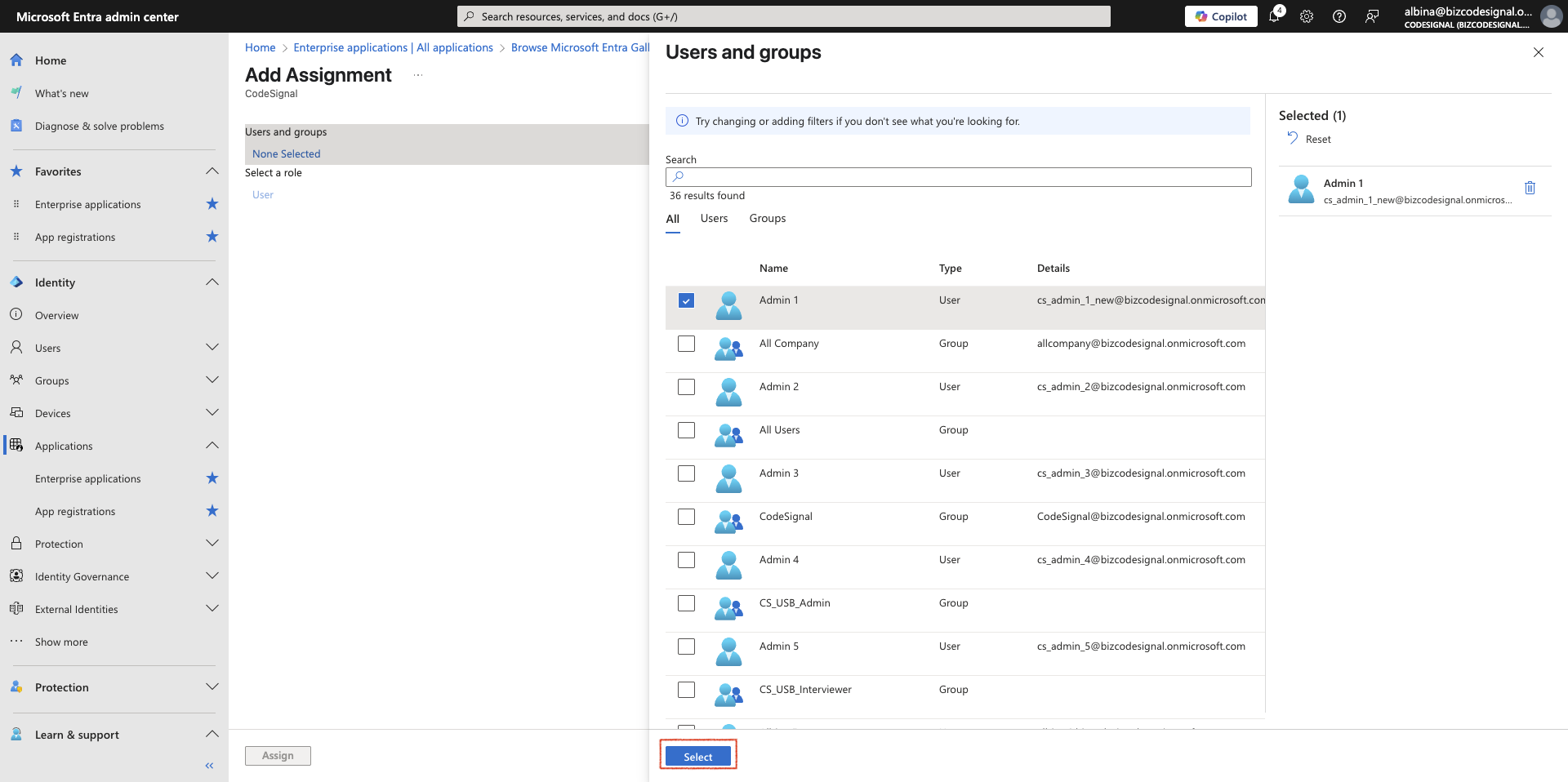Switch to the Groups tab
Image resolution: width=1568 pixels, height=782 pixels.
[x=768, y=219]
